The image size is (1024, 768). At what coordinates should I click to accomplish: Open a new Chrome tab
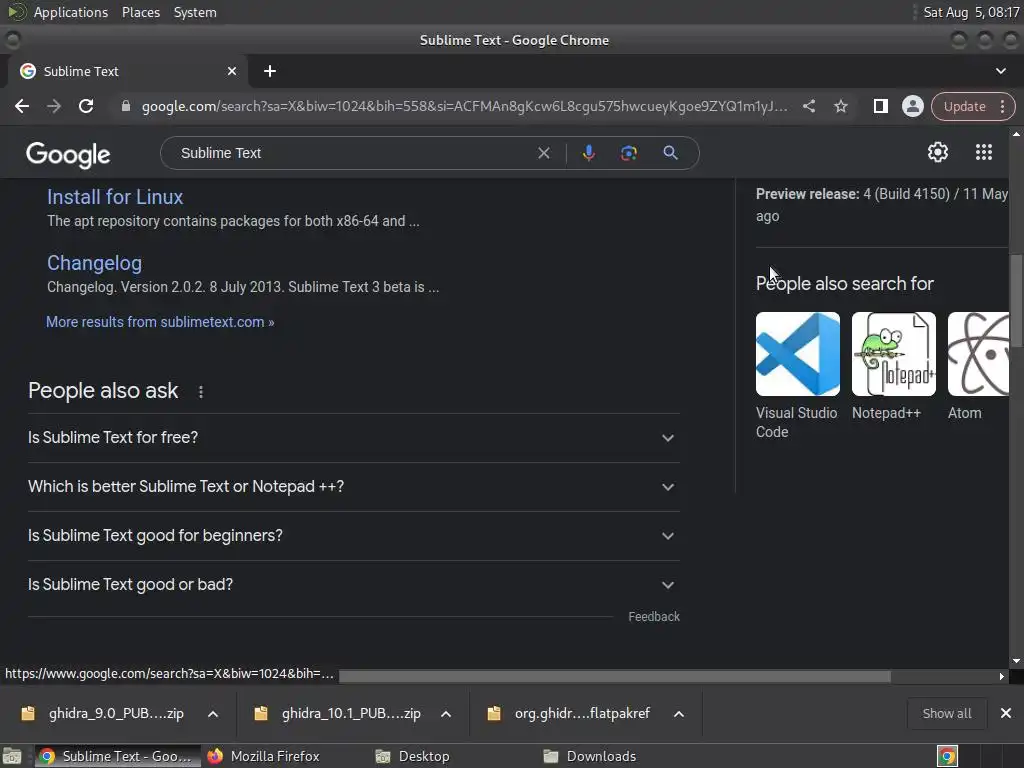(x=270, y=71)
